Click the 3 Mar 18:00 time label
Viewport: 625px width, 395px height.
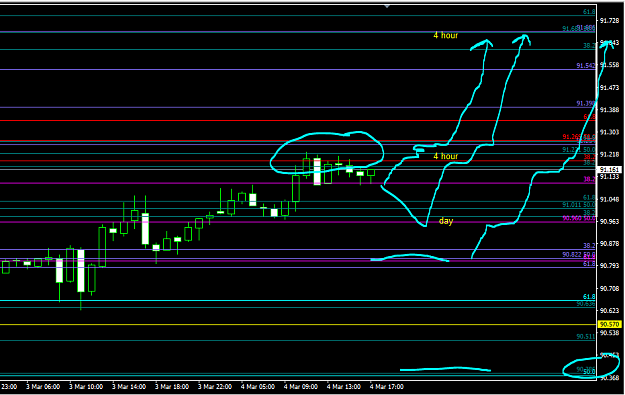click(x=172, y=387)
